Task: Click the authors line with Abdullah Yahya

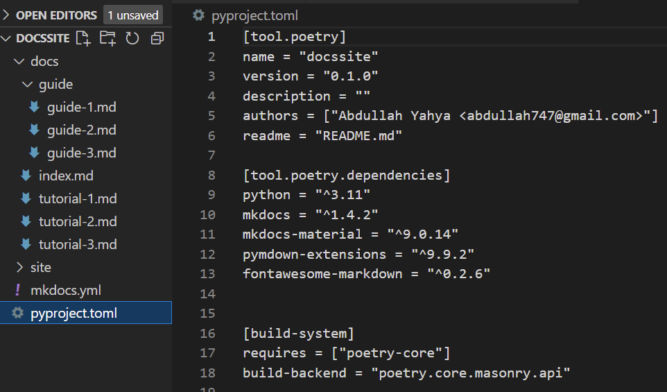Action: (450, 116)
